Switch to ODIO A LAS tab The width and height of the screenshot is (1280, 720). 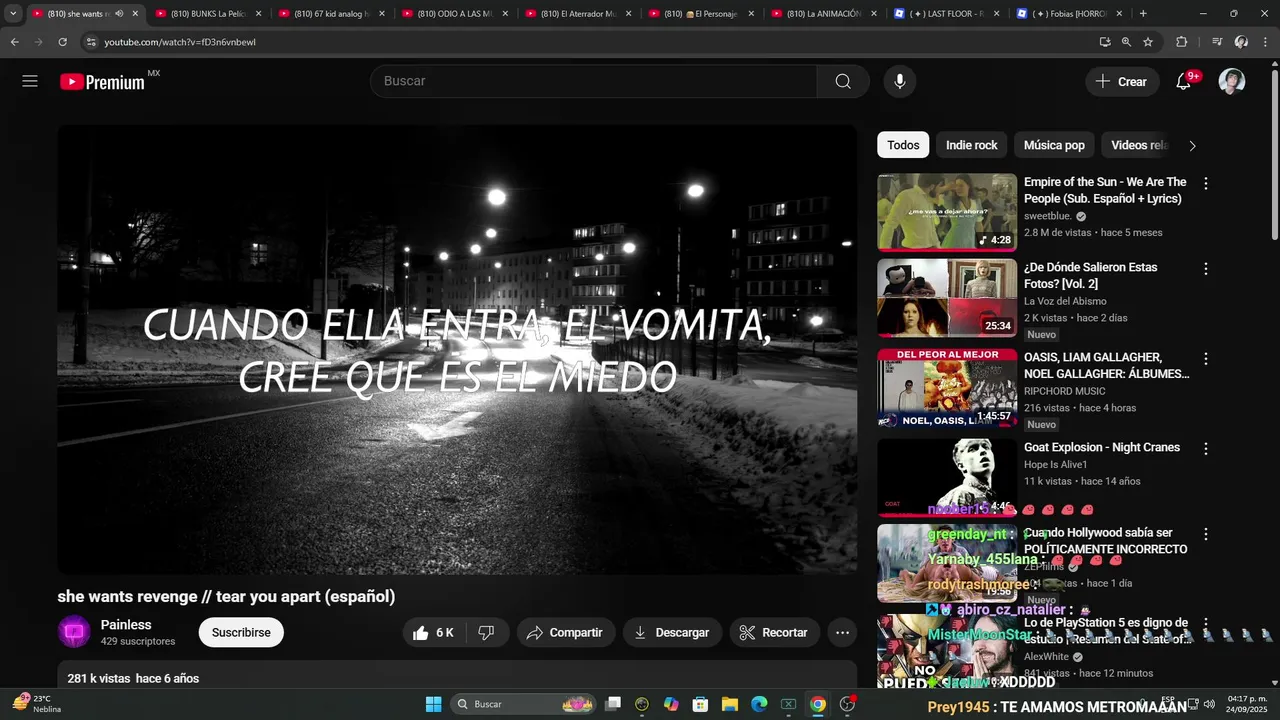click(454, 14)
